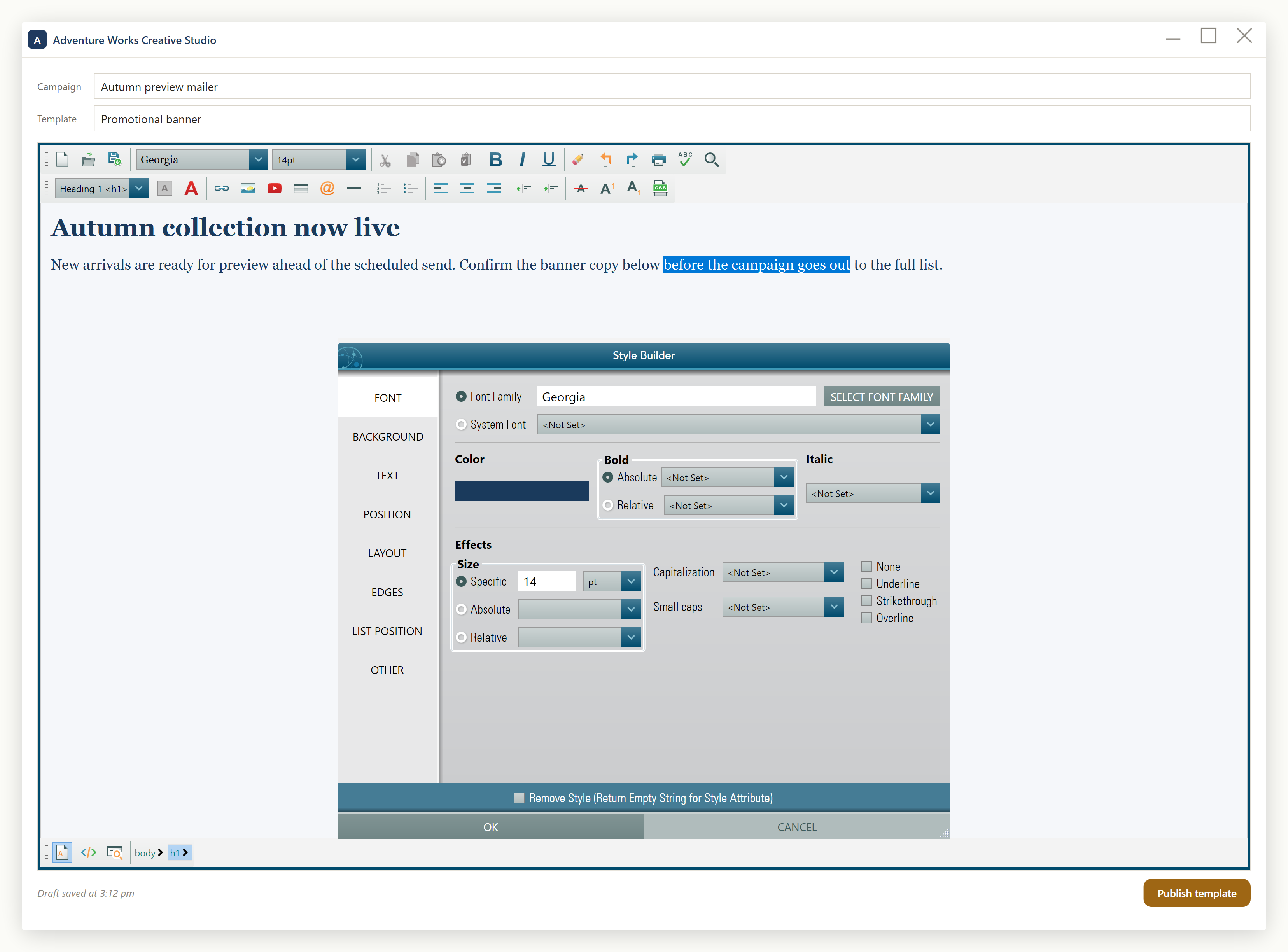Underline the selected text
The height and width of the screenshot is (952, 1288).
pos(549,159)
